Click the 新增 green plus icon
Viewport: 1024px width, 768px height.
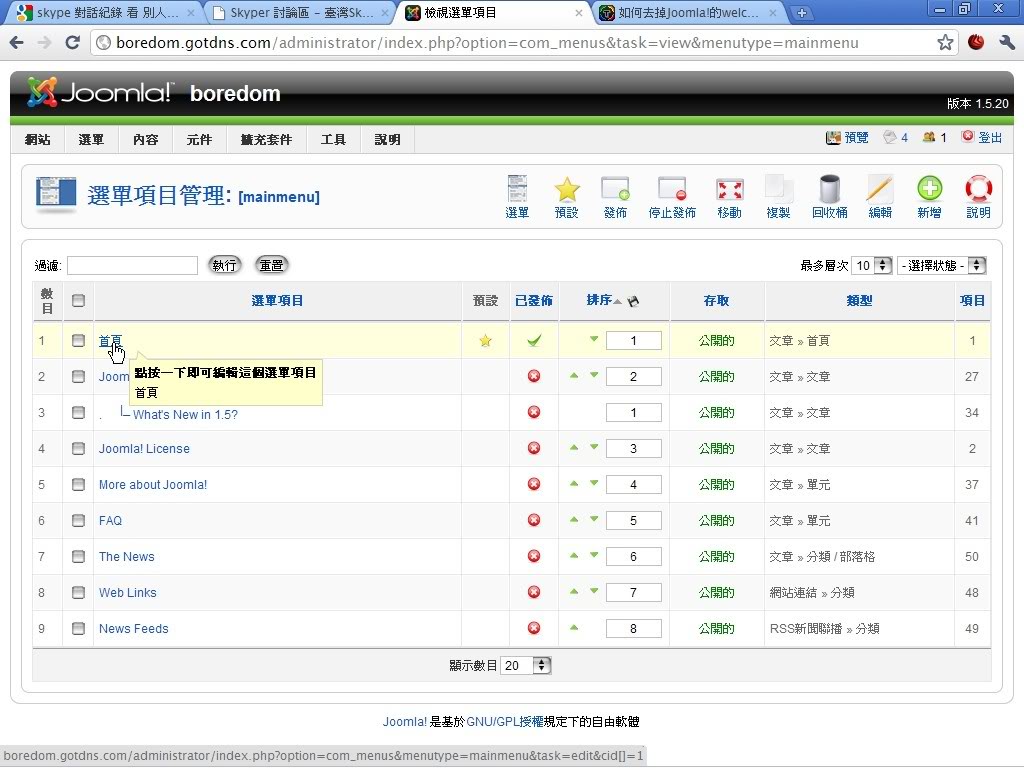(x=929, y=197)
